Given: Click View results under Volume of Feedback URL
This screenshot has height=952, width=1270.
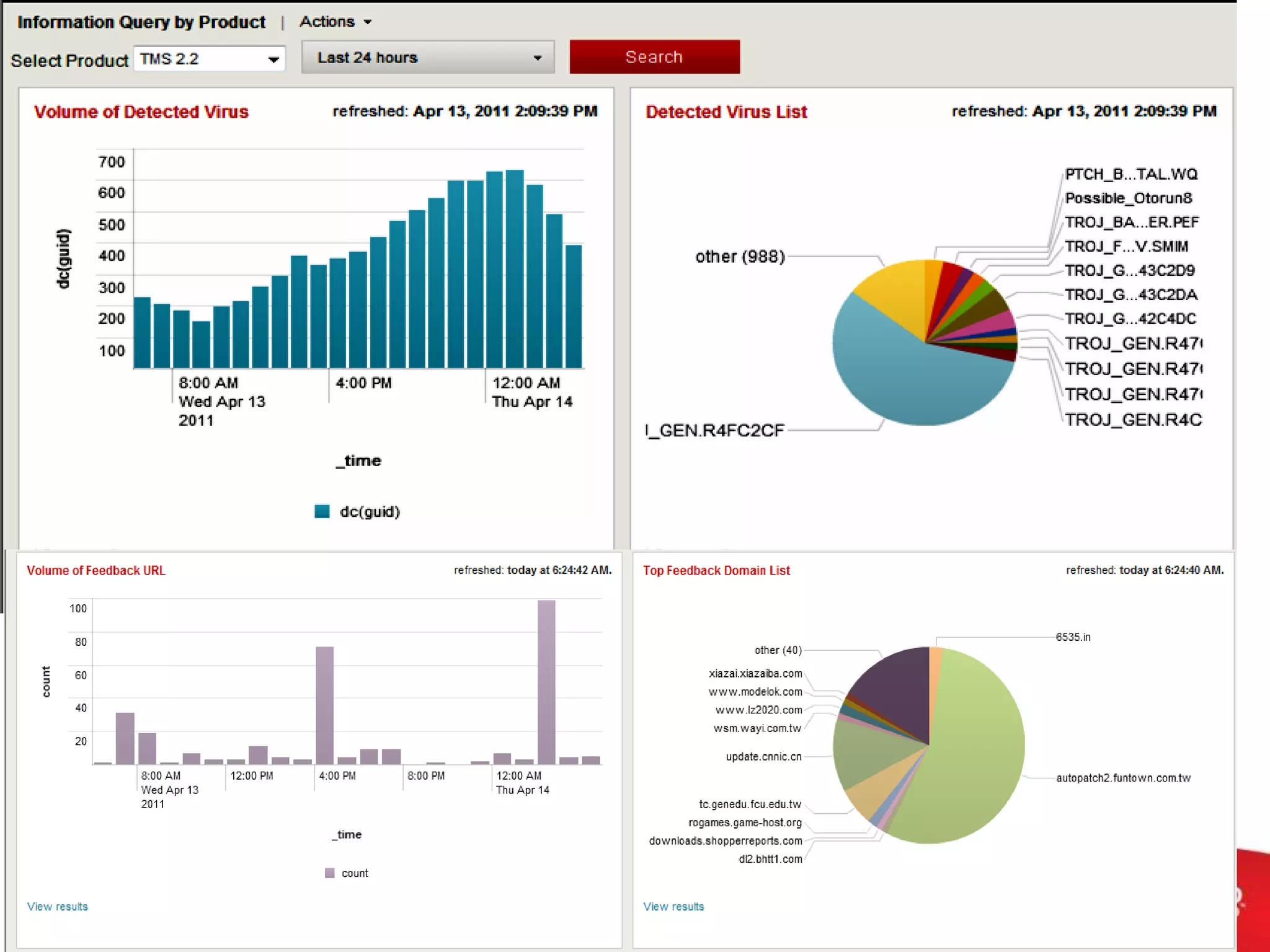Looking at the screenshot, I should pyautogui.click(x=58, y=906).
